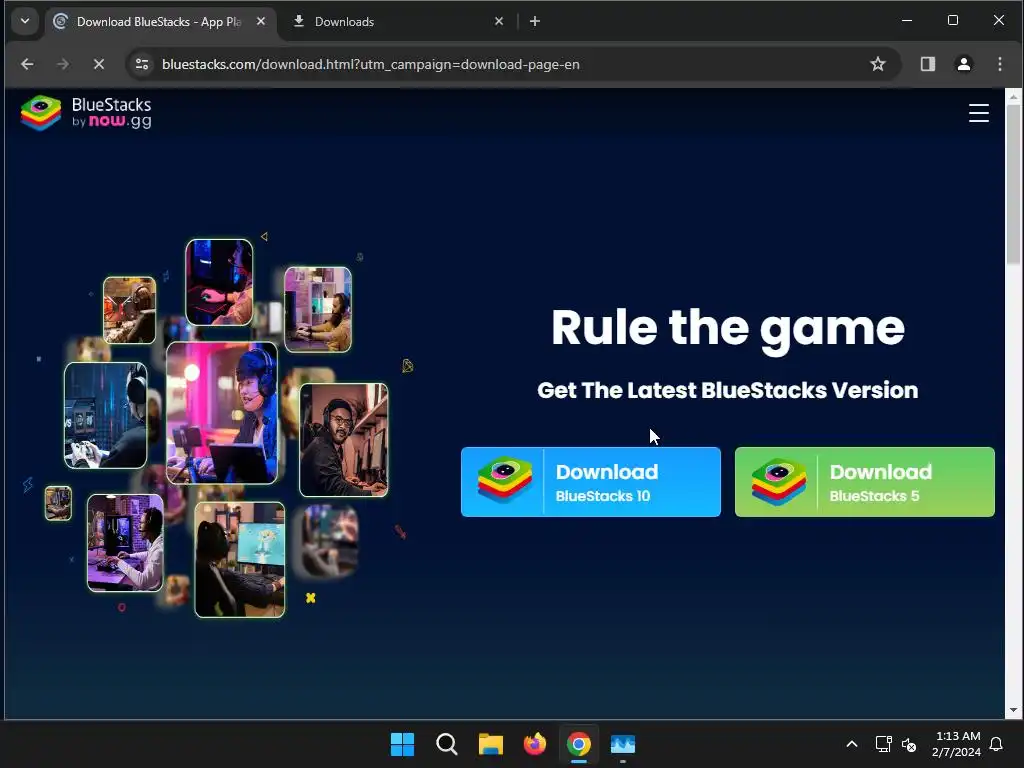Screen dimensions: 1024x768
Task: Bookmark this page with the star
Action: pos(878,64)
